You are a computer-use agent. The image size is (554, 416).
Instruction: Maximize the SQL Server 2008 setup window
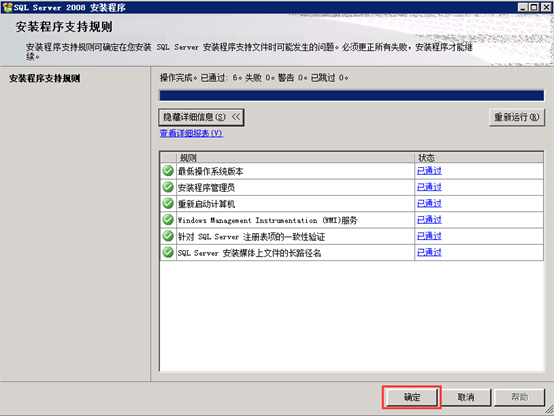[534, 7]
